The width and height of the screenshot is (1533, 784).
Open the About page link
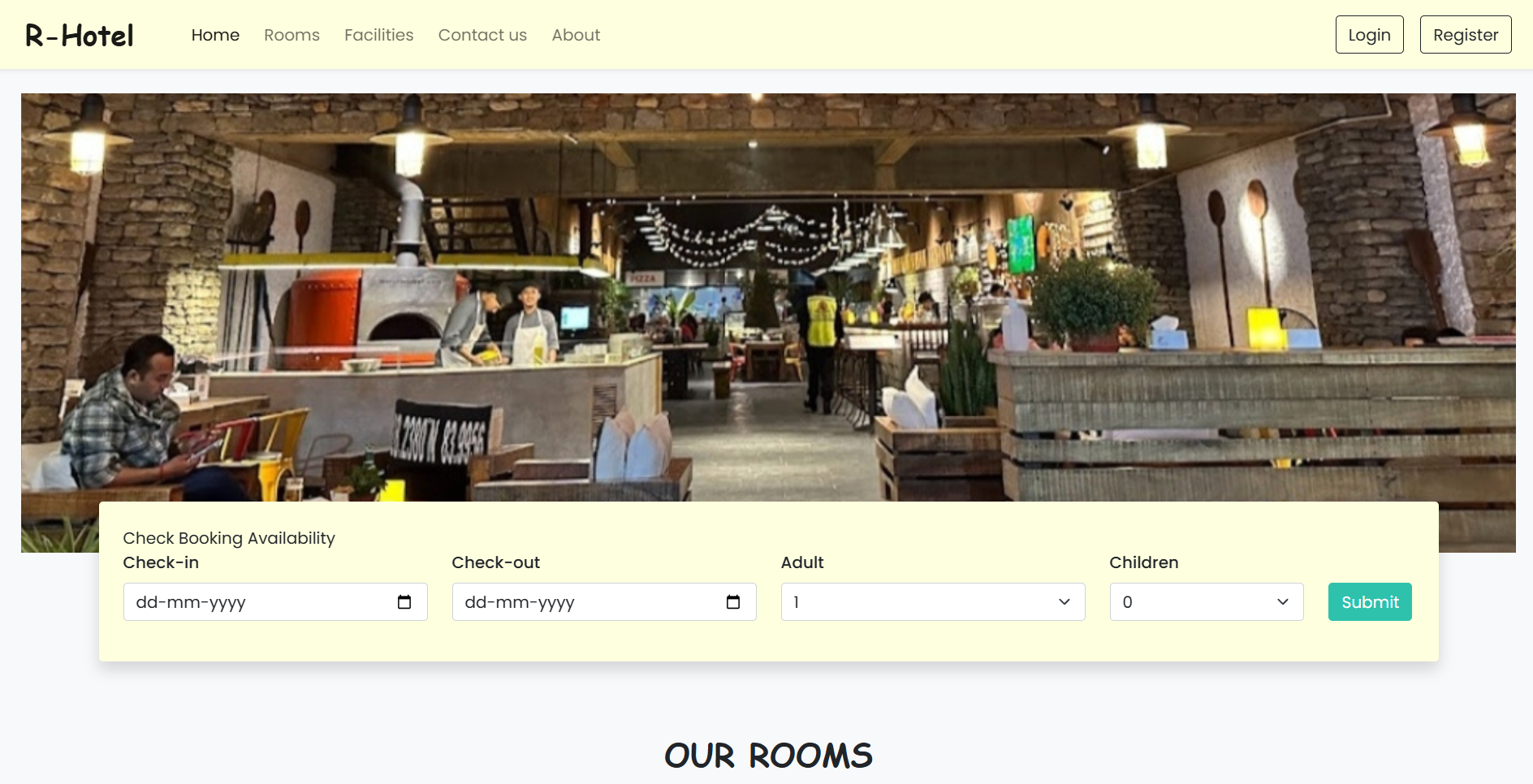576,35
